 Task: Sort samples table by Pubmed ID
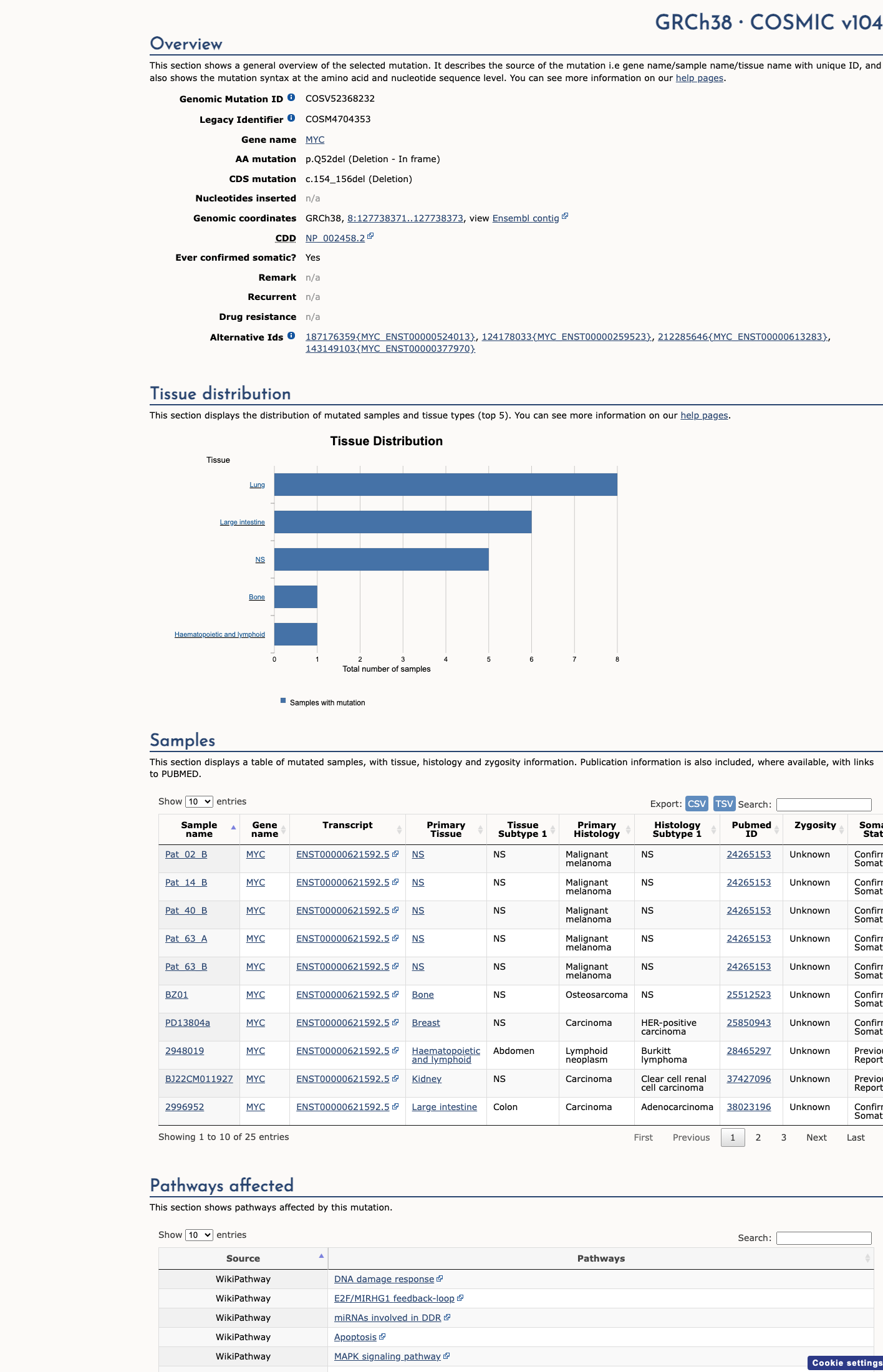point(751,829)
